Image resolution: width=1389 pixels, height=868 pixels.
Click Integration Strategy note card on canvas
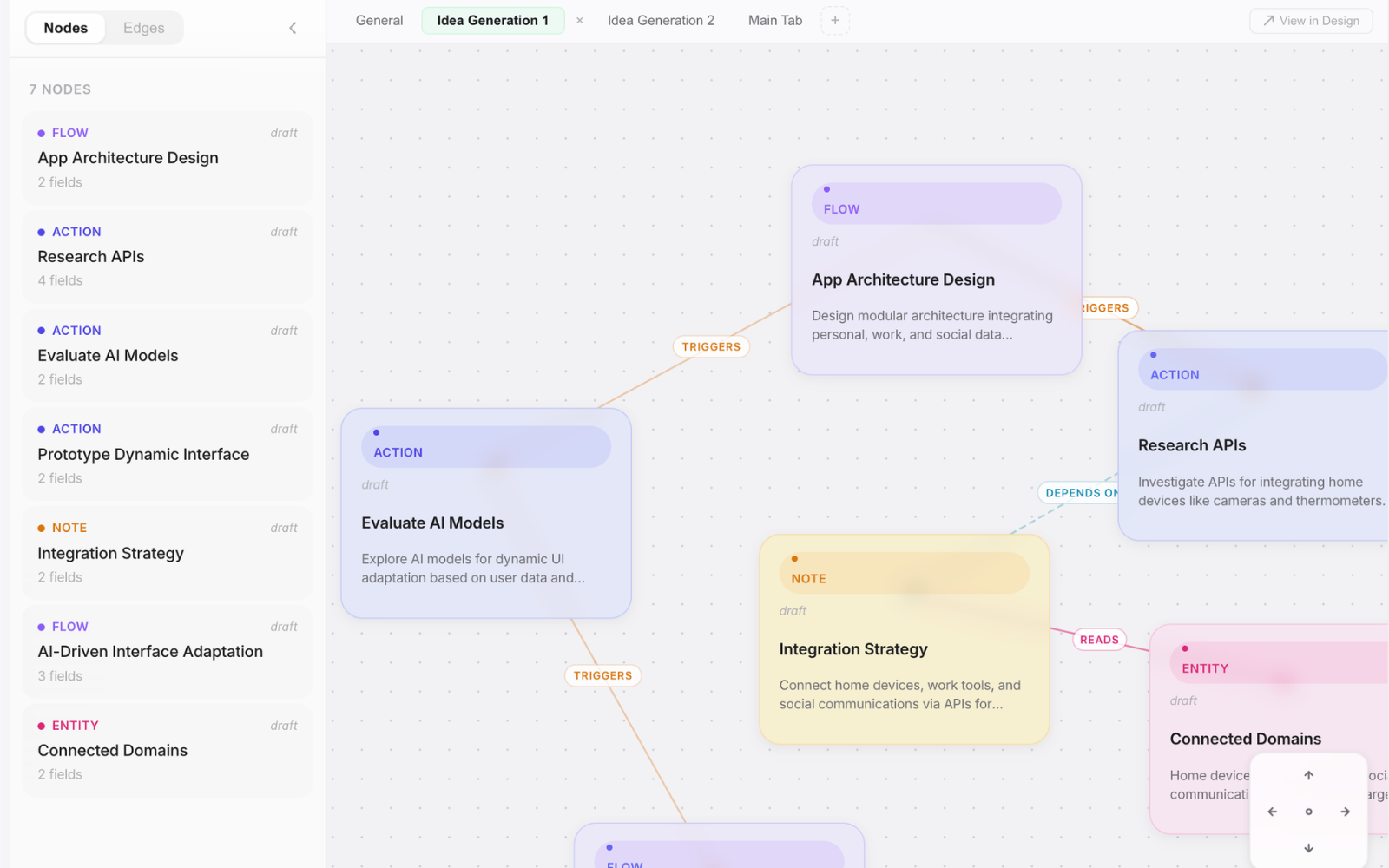(x=904, y=639)
